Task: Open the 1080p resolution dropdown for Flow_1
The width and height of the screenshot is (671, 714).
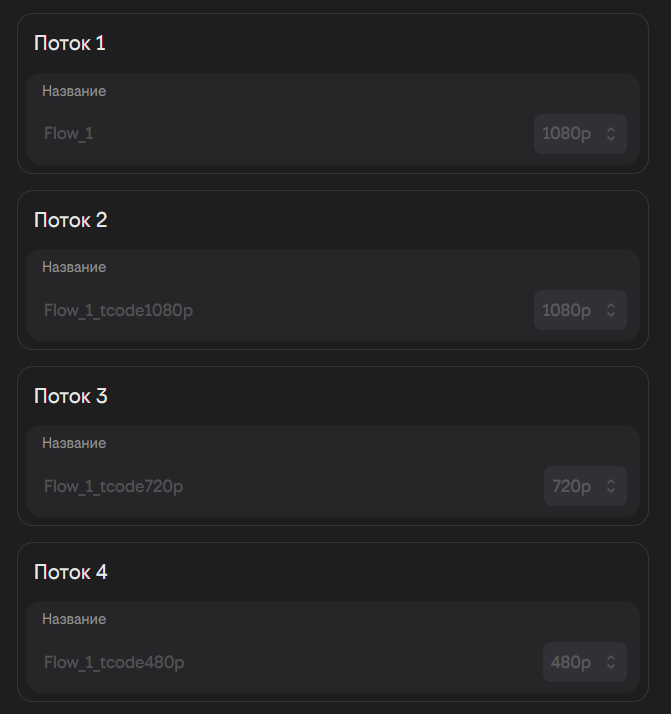Action: point(579,134)
